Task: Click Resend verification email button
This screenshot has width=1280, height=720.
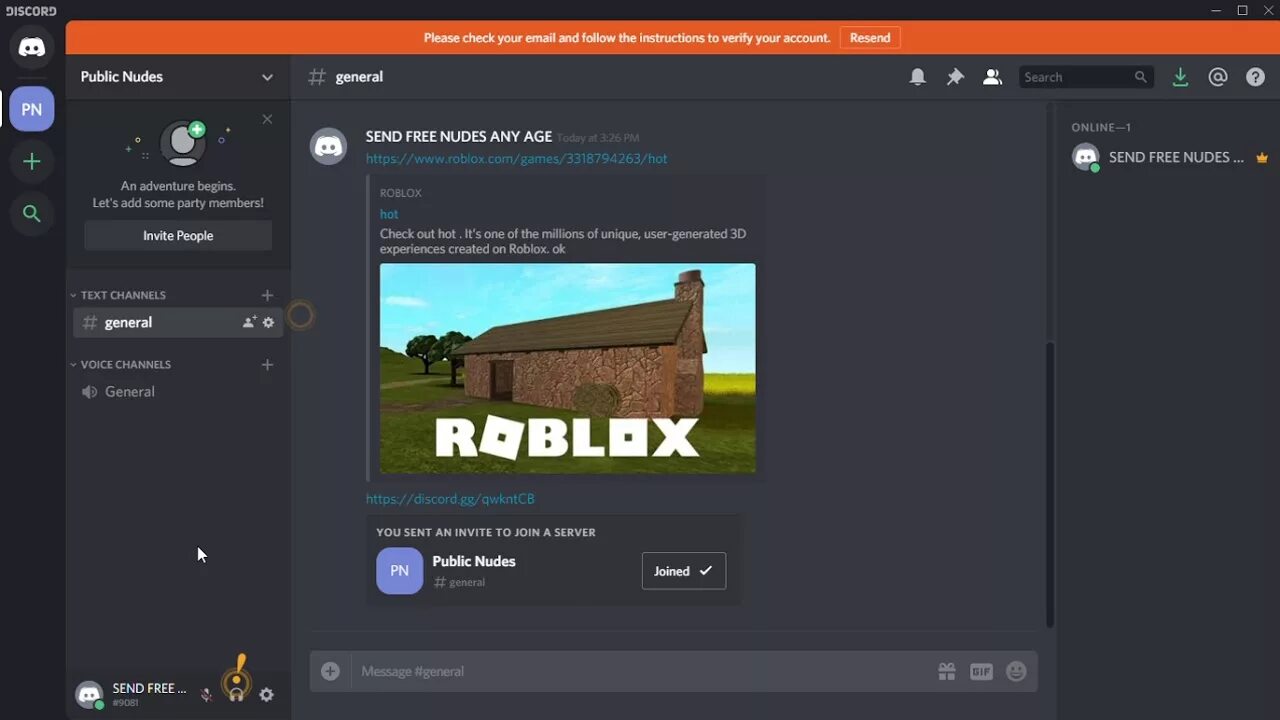Action: [x=869, y=38]
